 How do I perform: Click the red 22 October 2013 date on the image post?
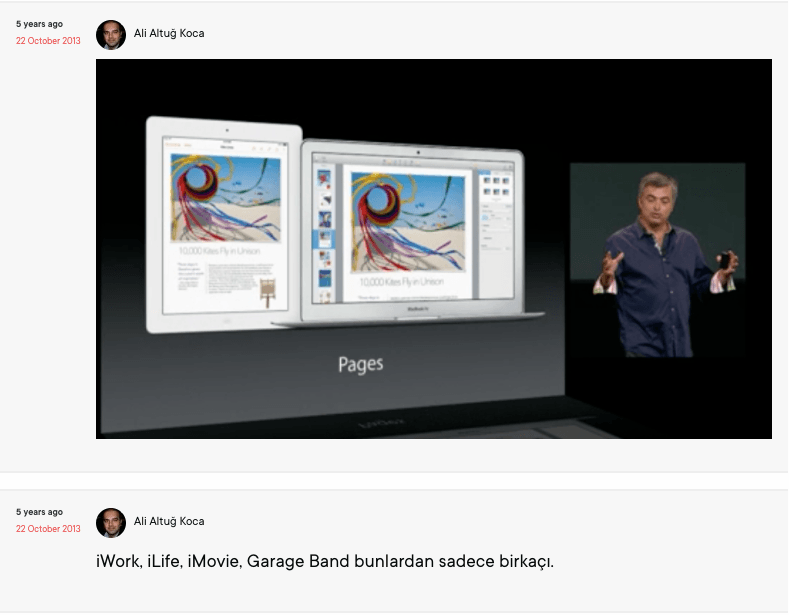(x=48, y=41)
